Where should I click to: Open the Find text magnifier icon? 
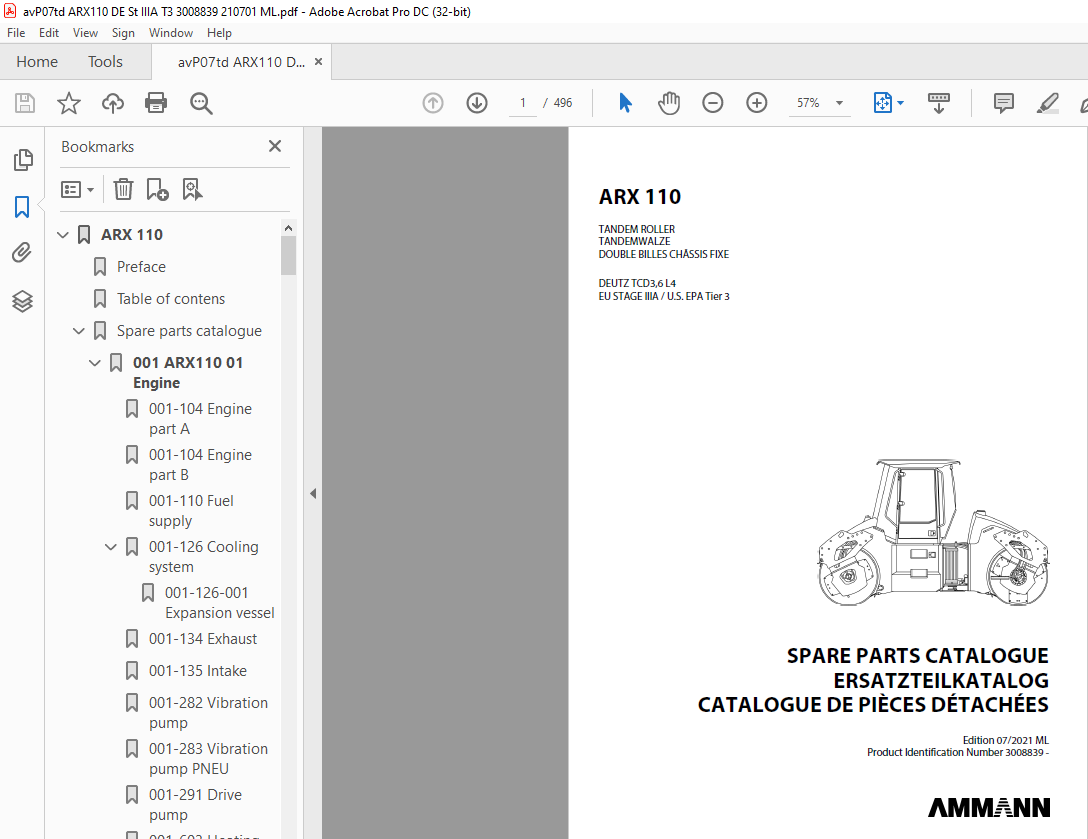[x=201, y=103]
